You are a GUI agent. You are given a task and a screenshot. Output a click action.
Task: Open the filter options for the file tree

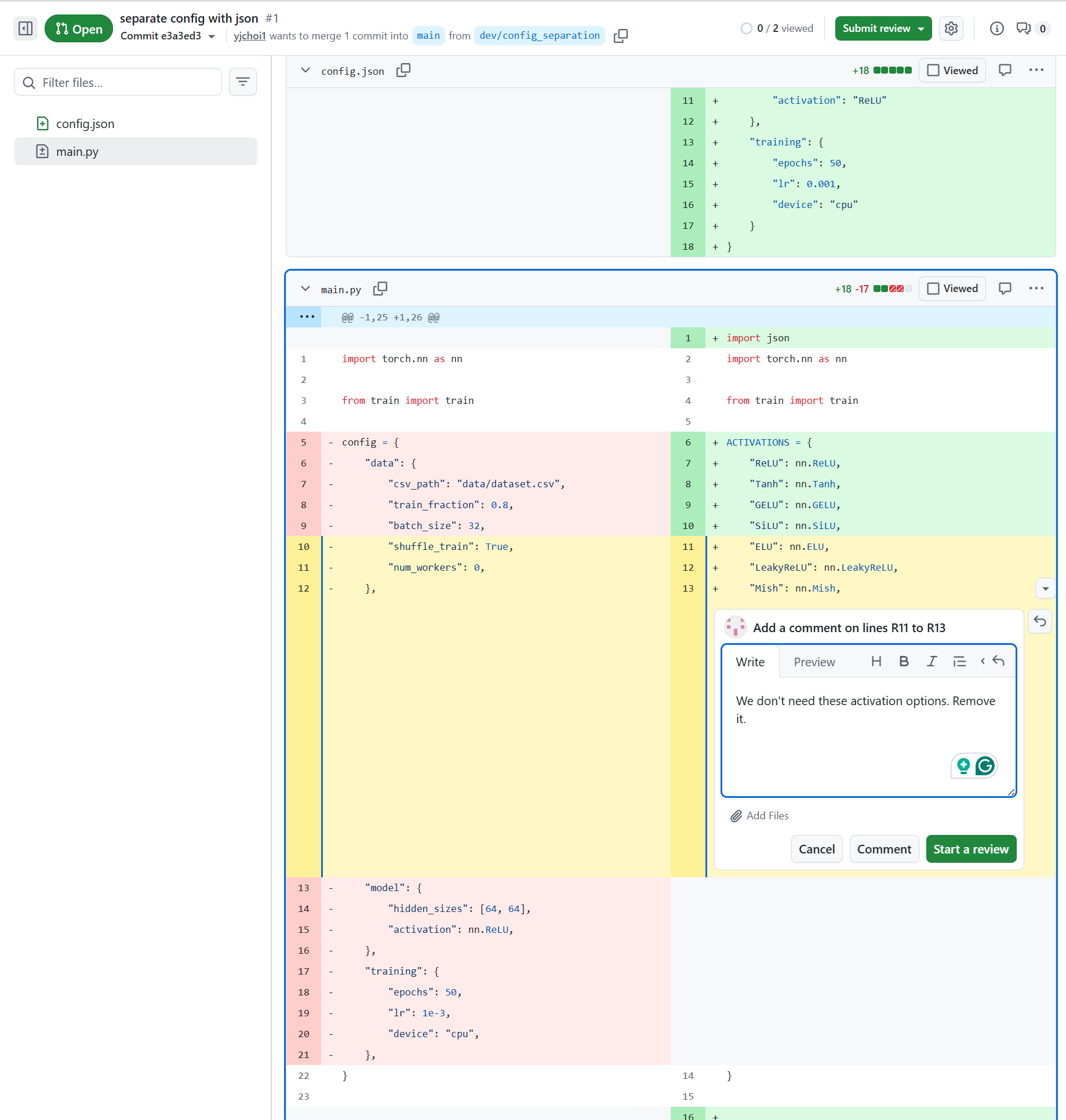[243, 82]
